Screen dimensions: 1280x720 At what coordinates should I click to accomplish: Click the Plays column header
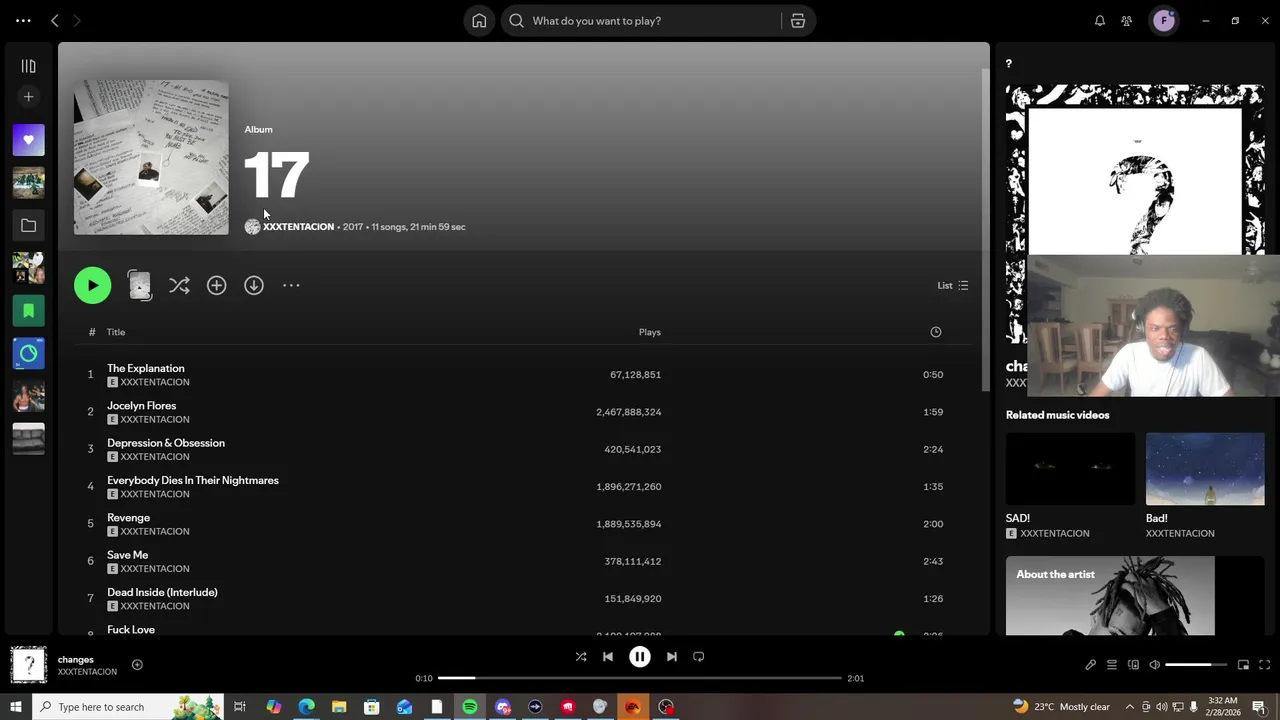tap(650, 332)
